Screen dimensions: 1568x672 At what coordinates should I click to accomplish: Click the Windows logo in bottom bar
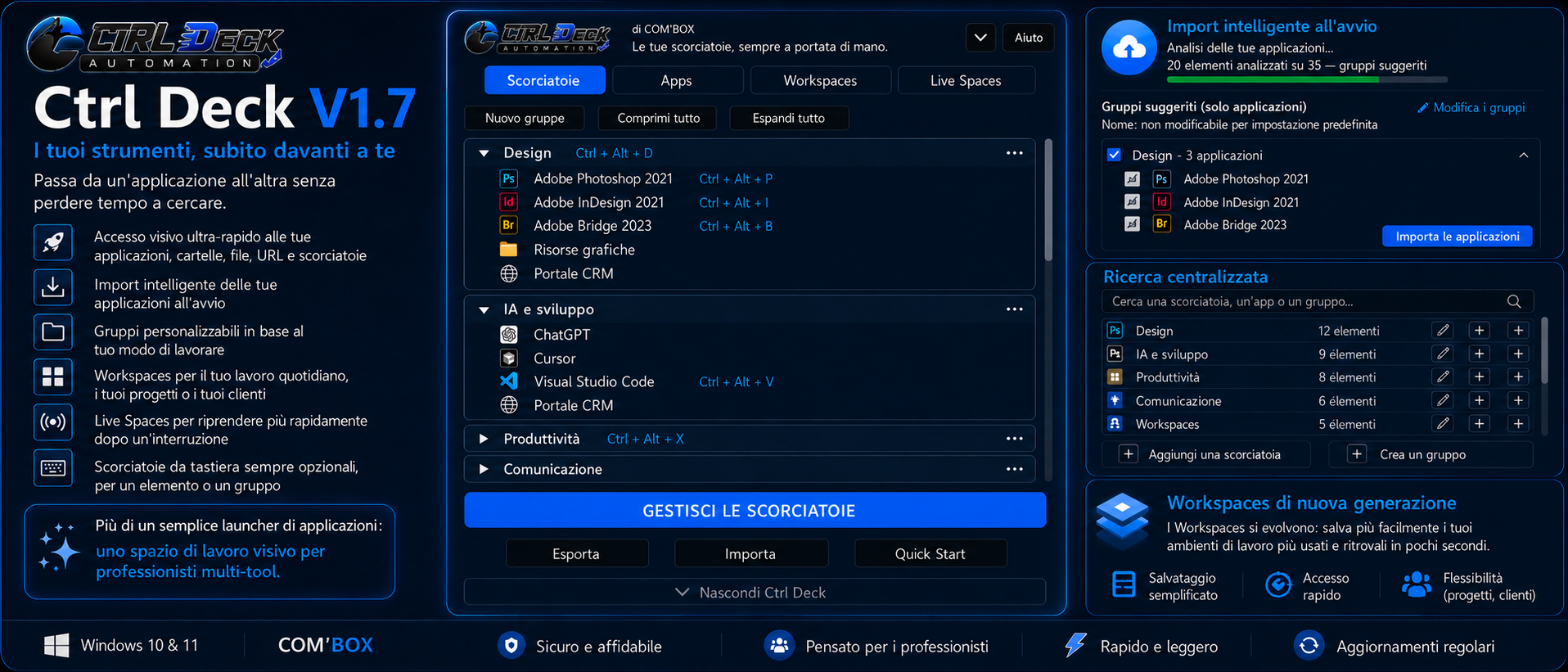pyautogui.click(x=56, y=645)
